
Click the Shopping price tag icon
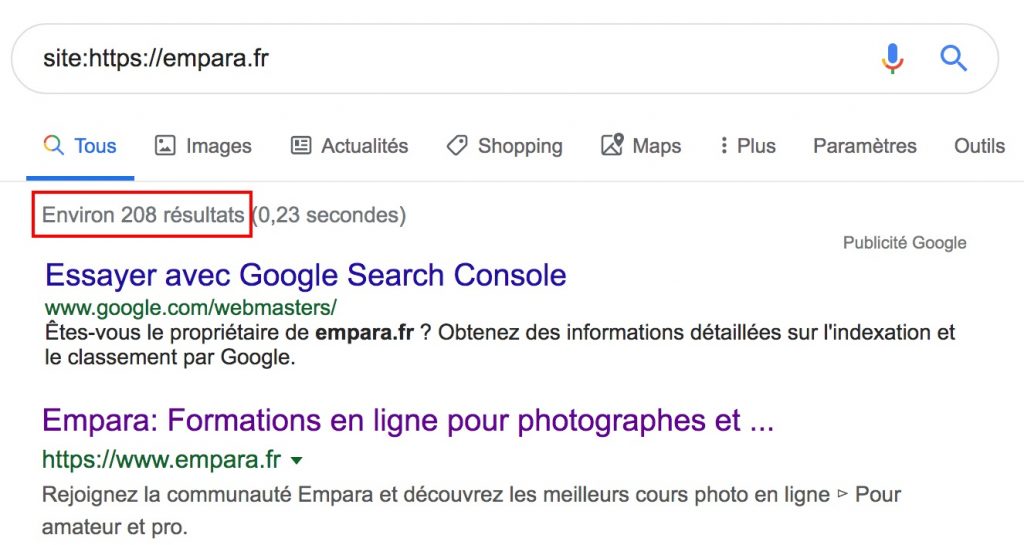point(457,146)
